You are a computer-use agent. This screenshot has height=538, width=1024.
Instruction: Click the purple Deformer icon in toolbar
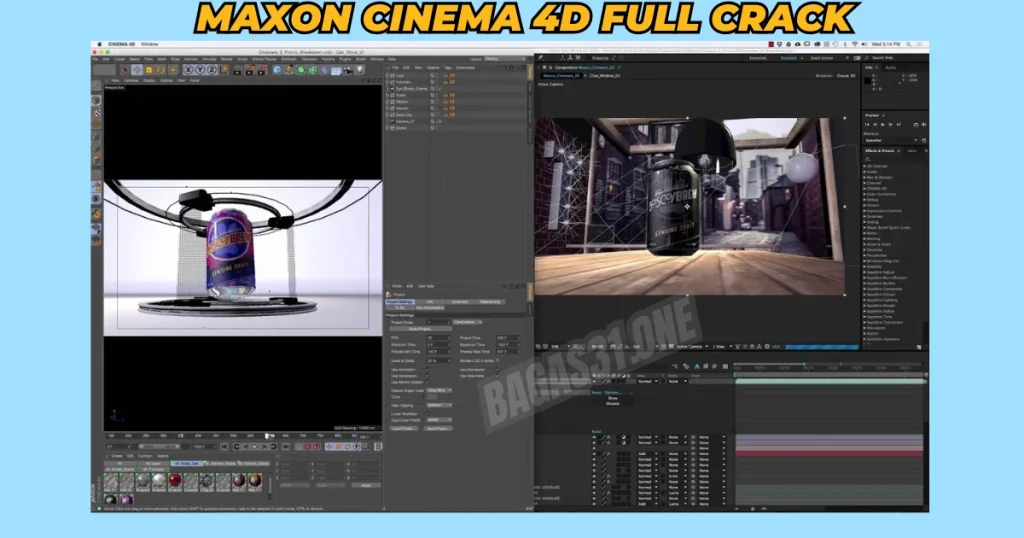324,70
